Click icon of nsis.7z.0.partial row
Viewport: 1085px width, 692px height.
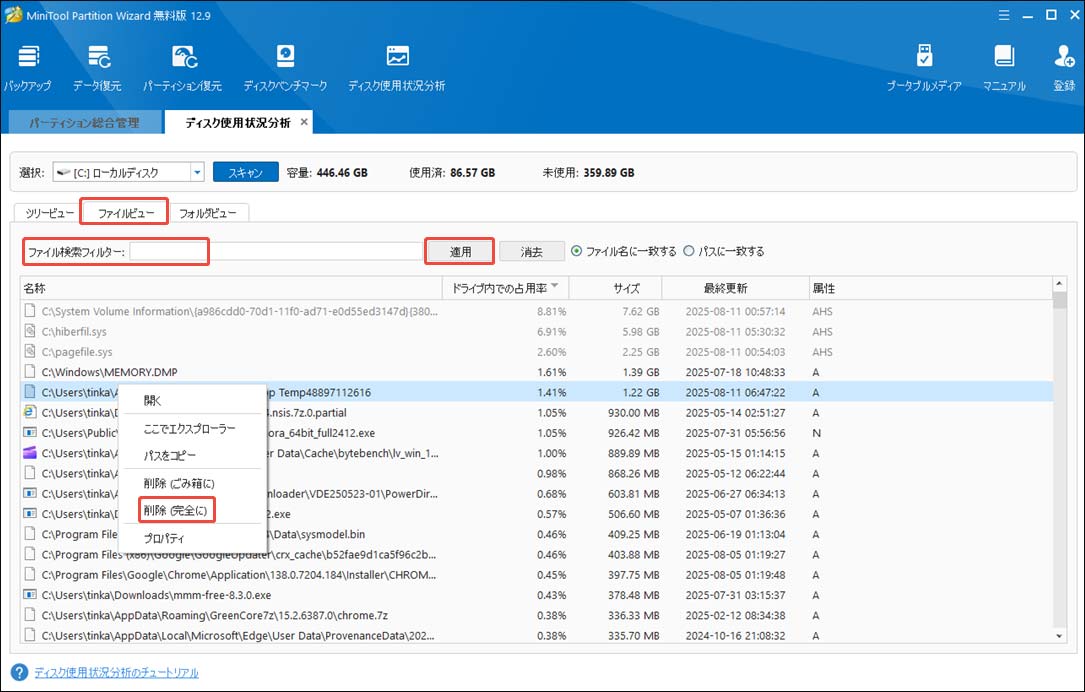coord(30,412)
